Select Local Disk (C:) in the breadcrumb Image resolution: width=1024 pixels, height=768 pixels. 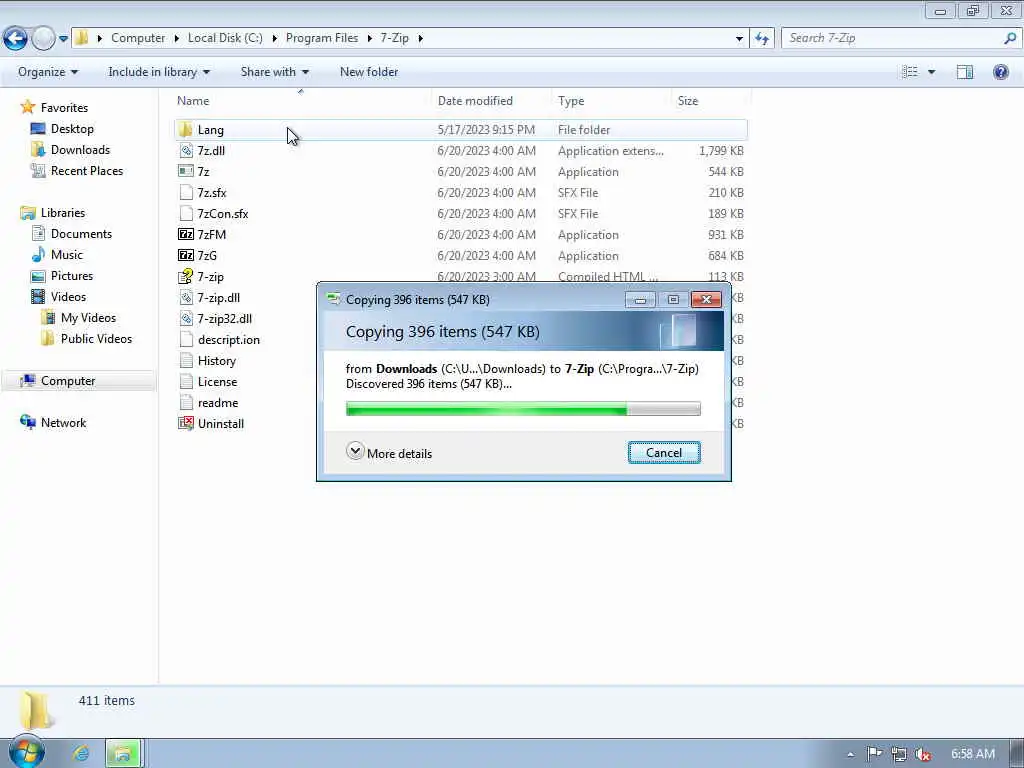[x=225, y=38]
